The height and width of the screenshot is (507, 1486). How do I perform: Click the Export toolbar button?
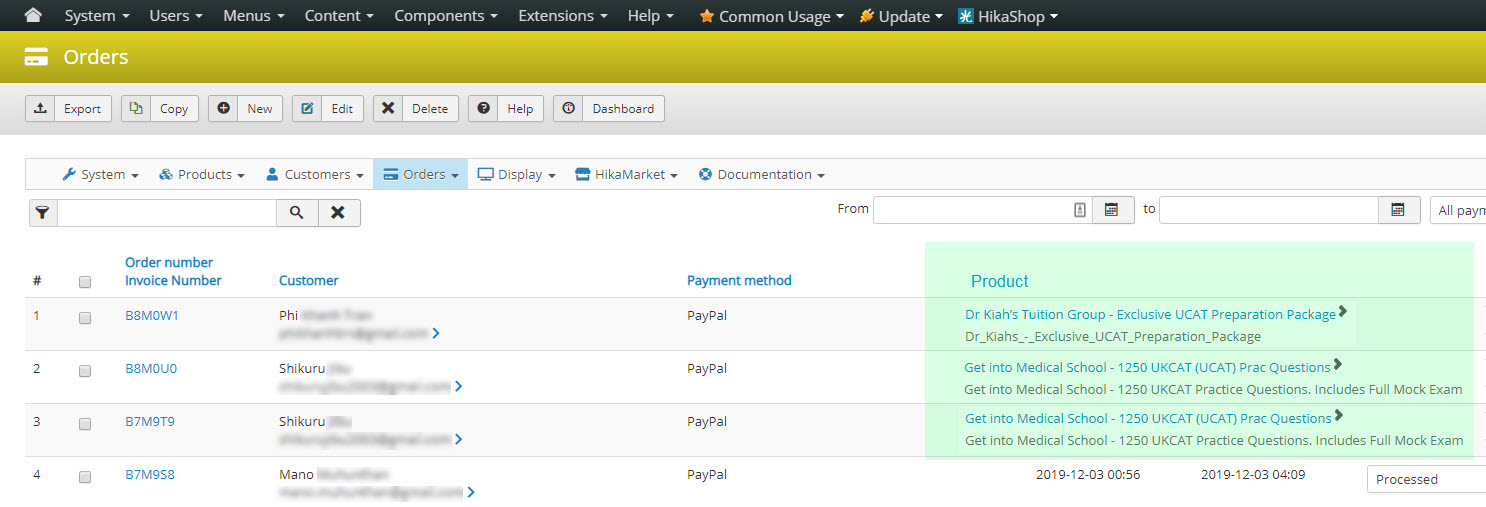(68, 109)
